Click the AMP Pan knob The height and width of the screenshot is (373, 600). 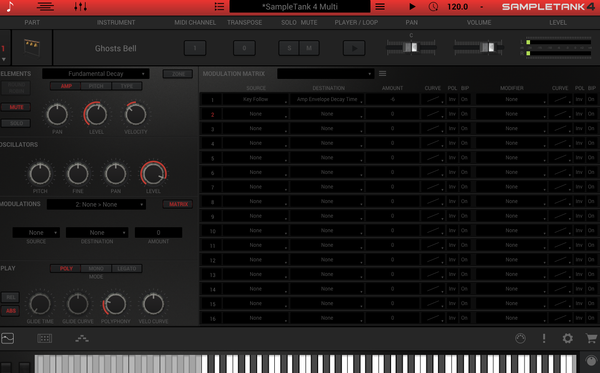57,114
